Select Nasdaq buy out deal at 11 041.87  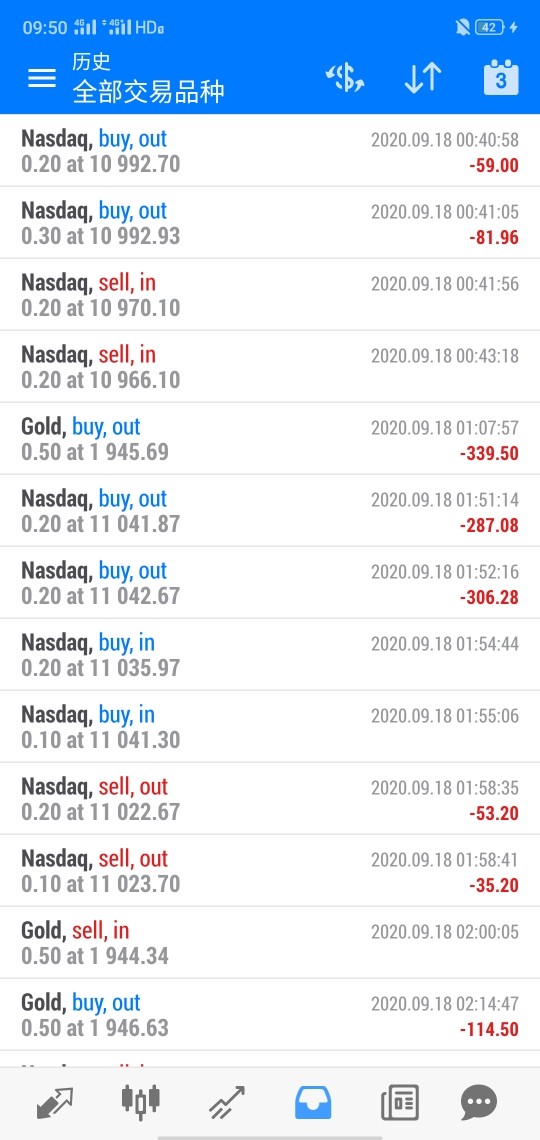[x=270, y=511]
